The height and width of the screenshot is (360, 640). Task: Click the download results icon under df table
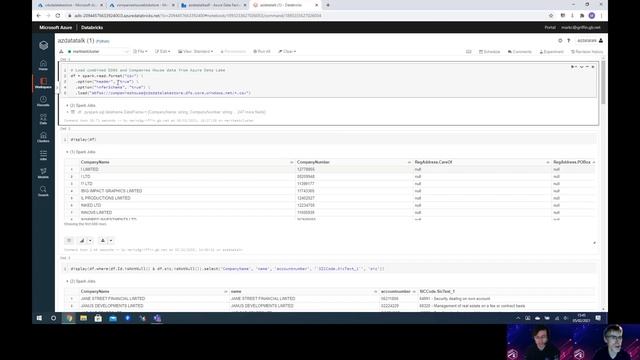pyautogui.click(x=102, y=240)
